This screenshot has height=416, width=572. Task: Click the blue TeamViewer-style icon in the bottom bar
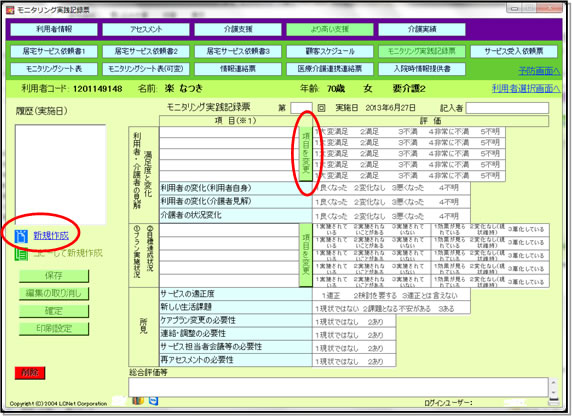pyautogui.click(x=154, y=400)
